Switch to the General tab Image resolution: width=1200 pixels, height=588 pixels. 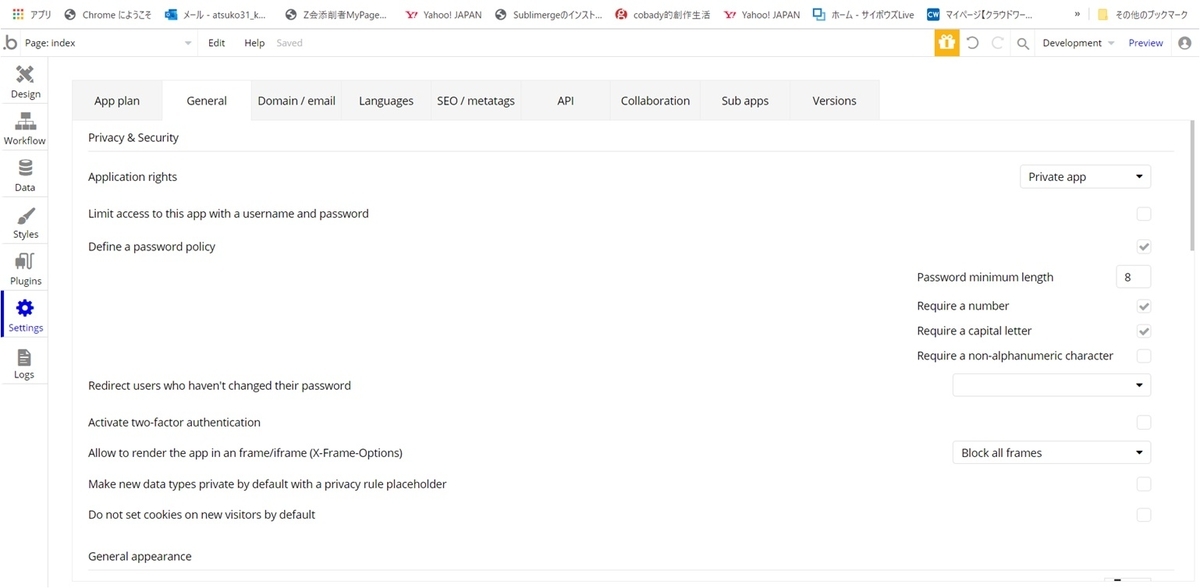207,101
